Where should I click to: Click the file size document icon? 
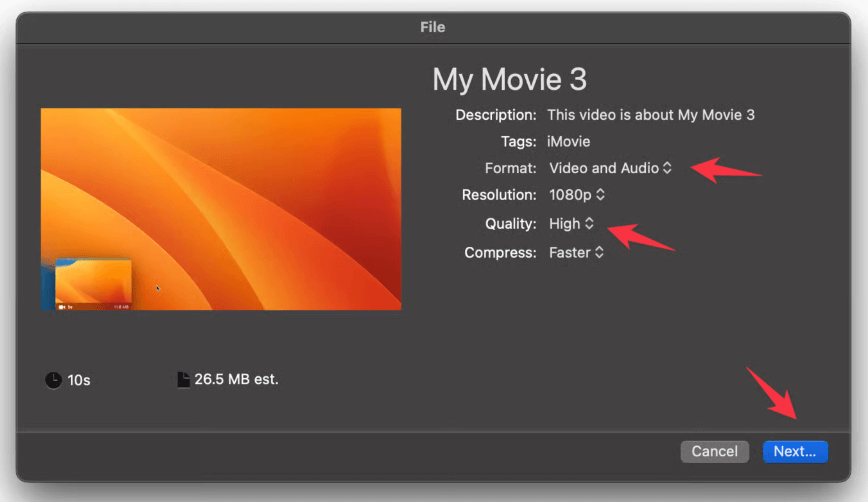(183, 380)
